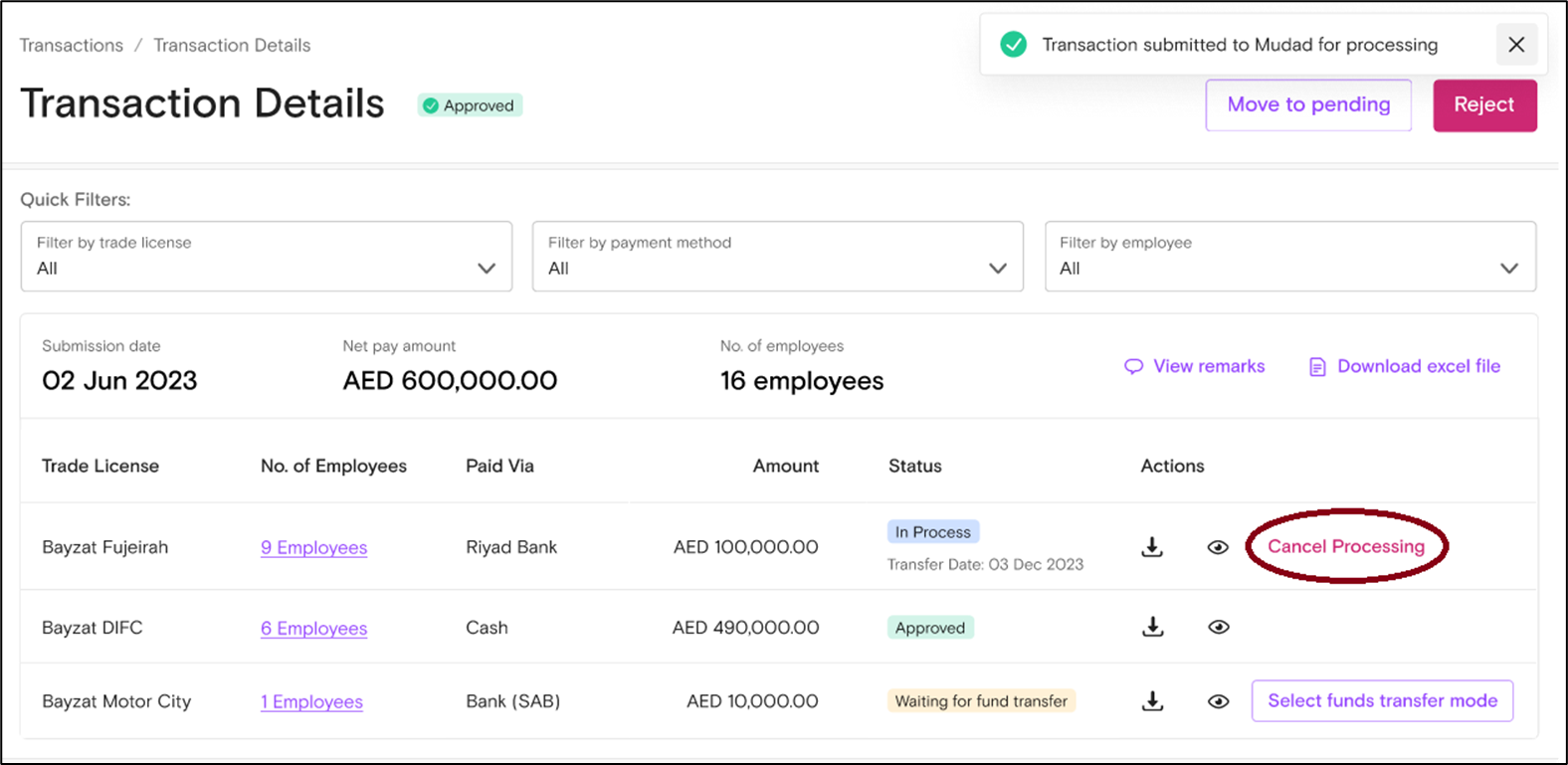Click the 02 Jun 2023 submission date
This screenshot has height=765, width=1568.
119,381
